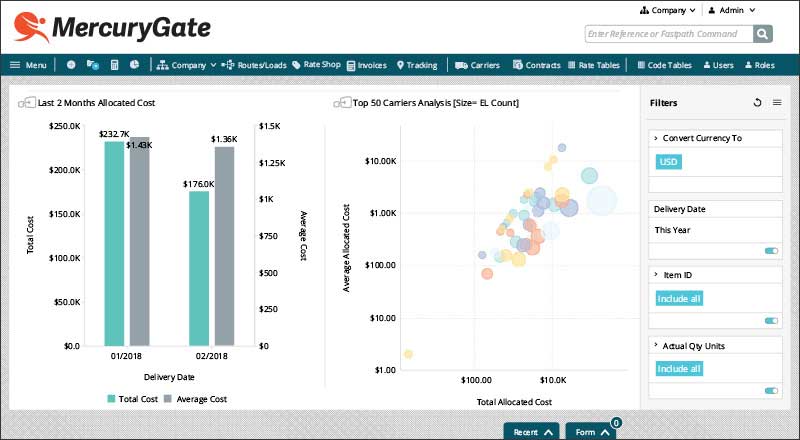
Task: Click Include all under Item ID
Action: point(679,299)
